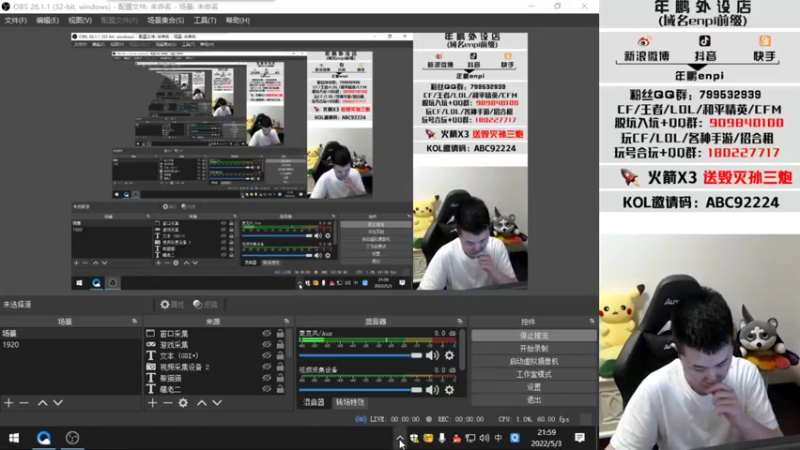Screen dimensions: 800x450
Task: Toggle visibility of 窗口采集 source
Action: (266, 333)
